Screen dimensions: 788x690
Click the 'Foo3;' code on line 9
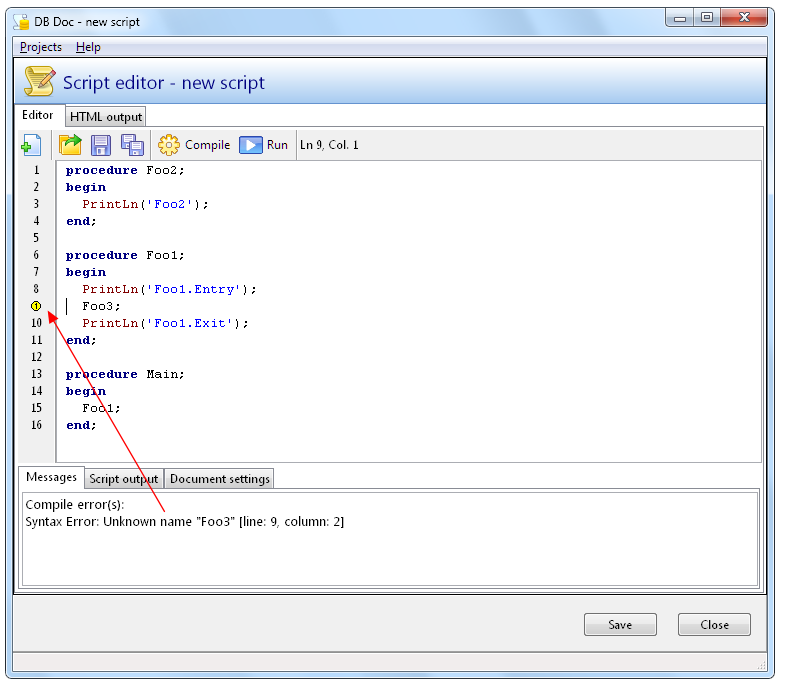101,306
